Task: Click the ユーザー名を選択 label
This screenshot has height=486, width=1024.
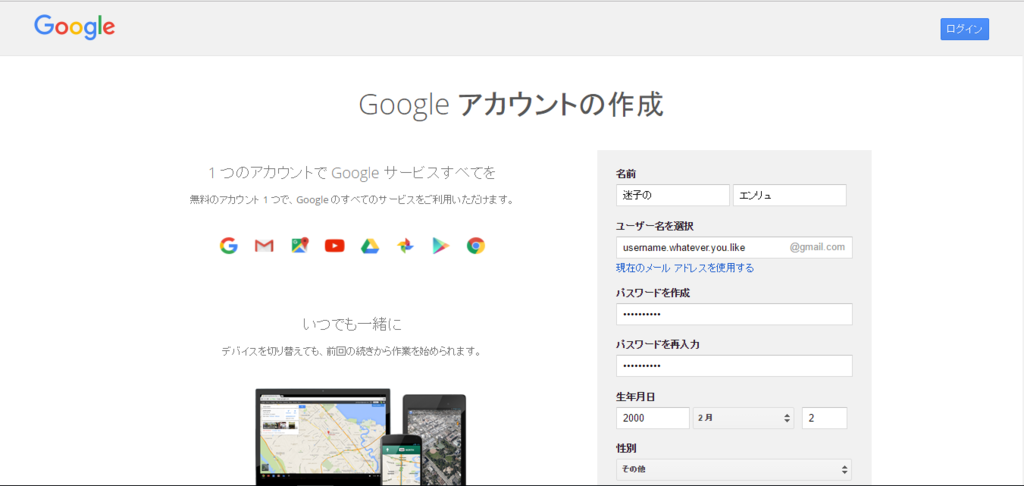Action: point(654,226)
